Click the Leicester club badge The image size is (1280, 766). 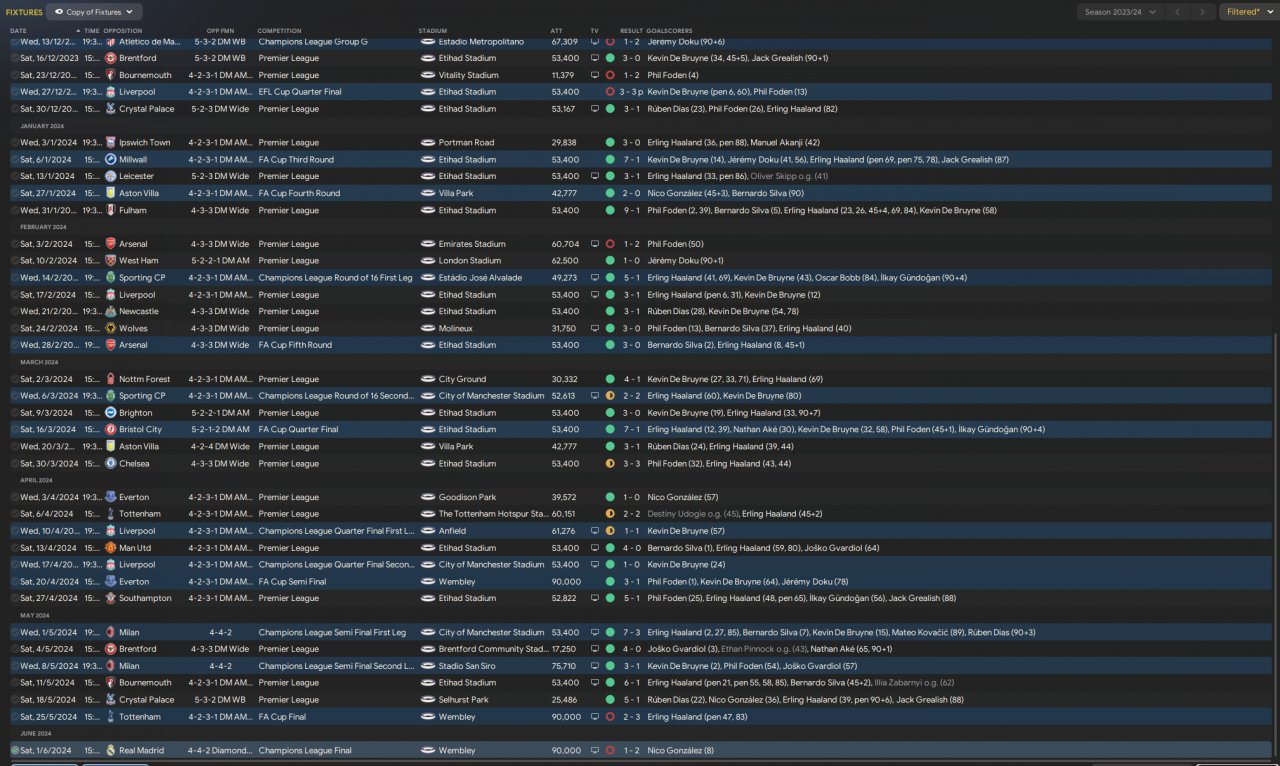pos(111,176)
